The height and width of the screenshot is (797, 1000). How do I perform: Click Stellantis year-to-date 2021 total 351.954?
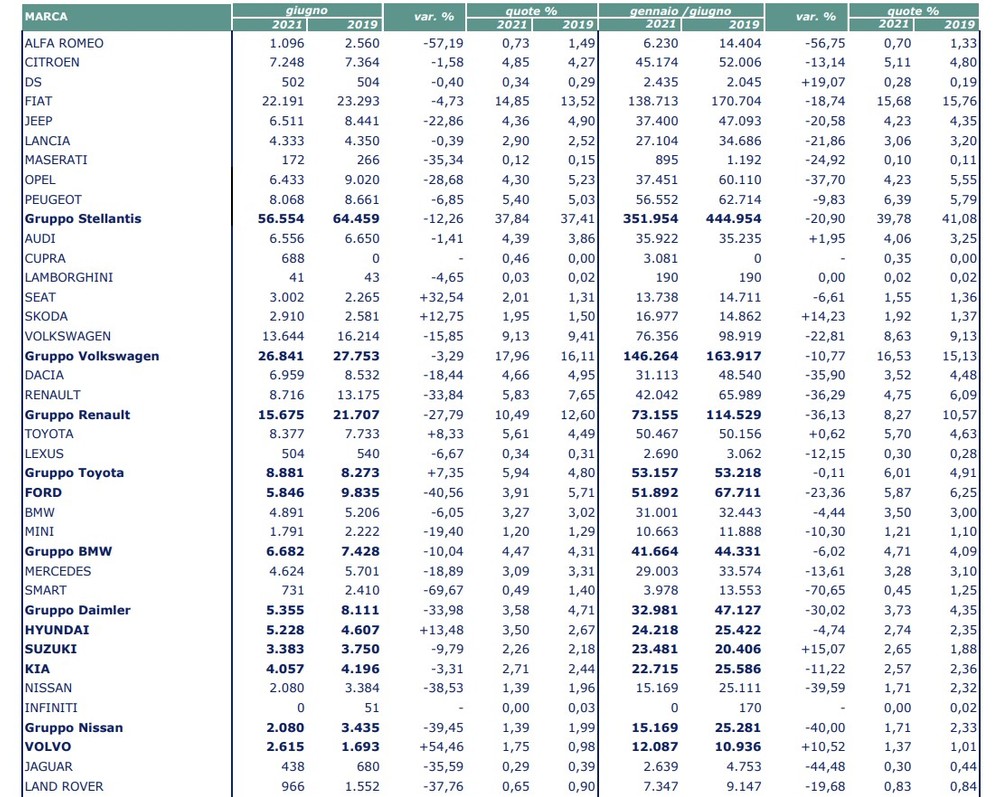tap(651, 219)
